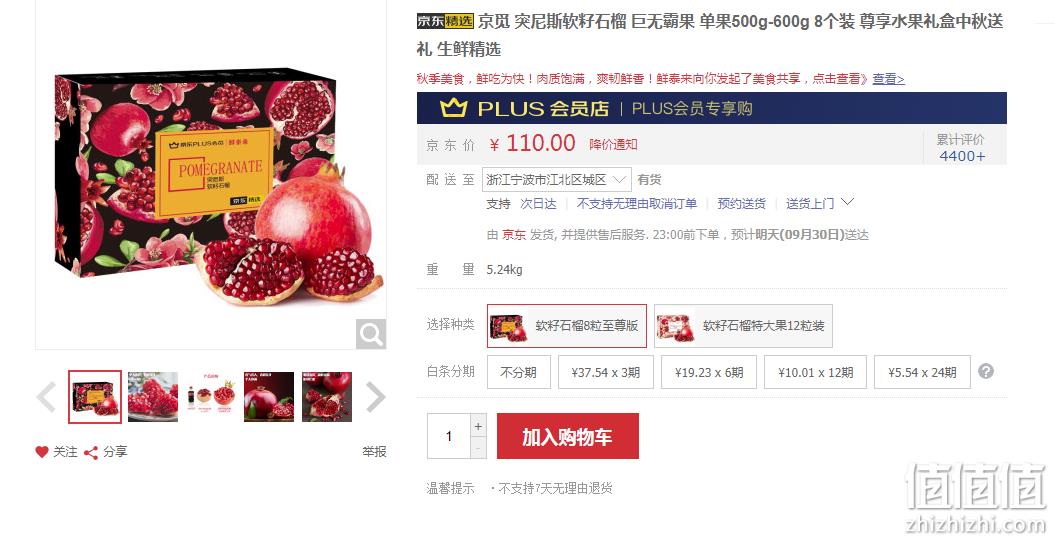Choose the ¥19.23 x 6期 installment plan

[709, 373]
